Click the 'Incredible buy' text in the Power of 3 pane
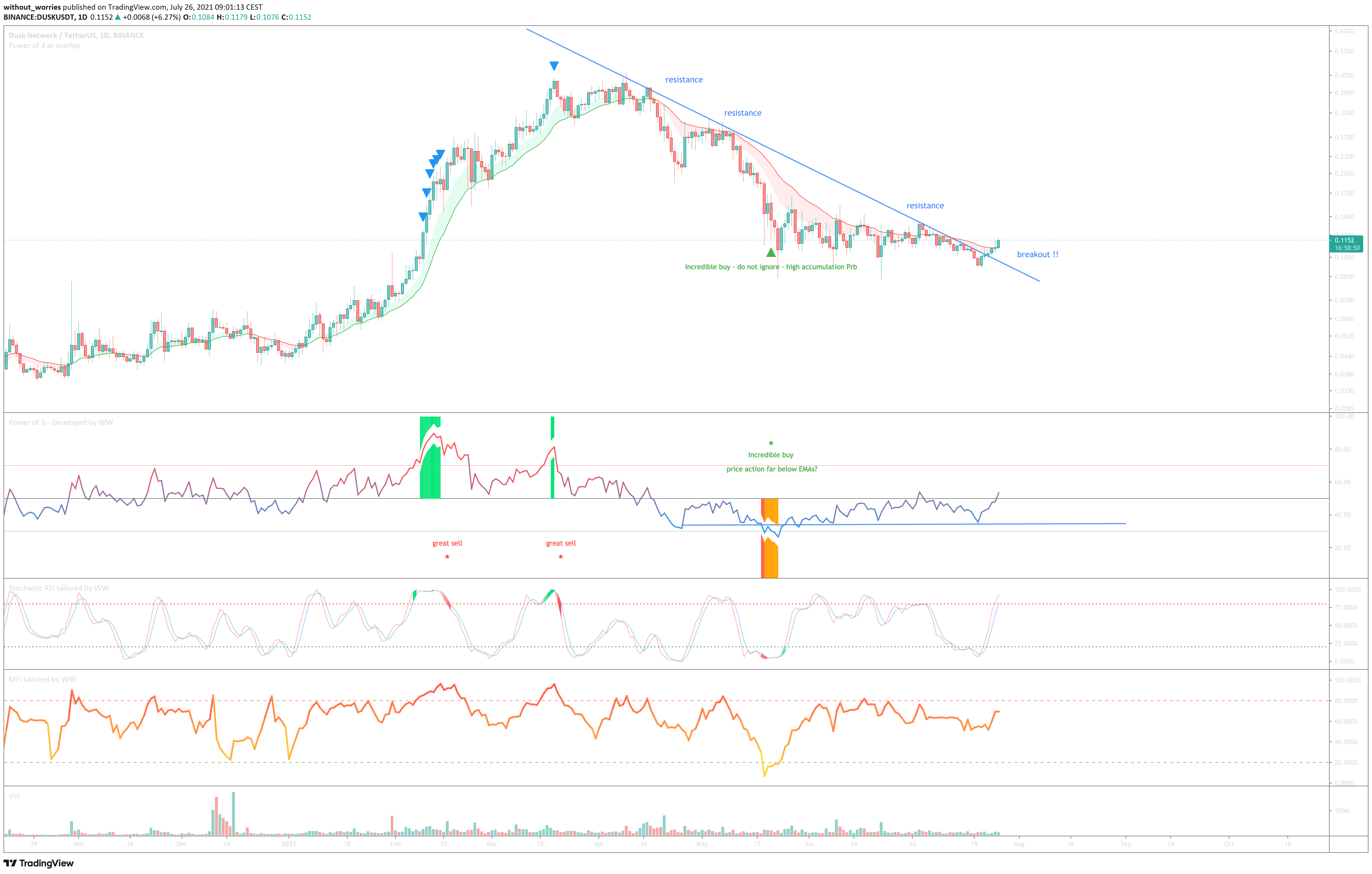 coord(771,455)
